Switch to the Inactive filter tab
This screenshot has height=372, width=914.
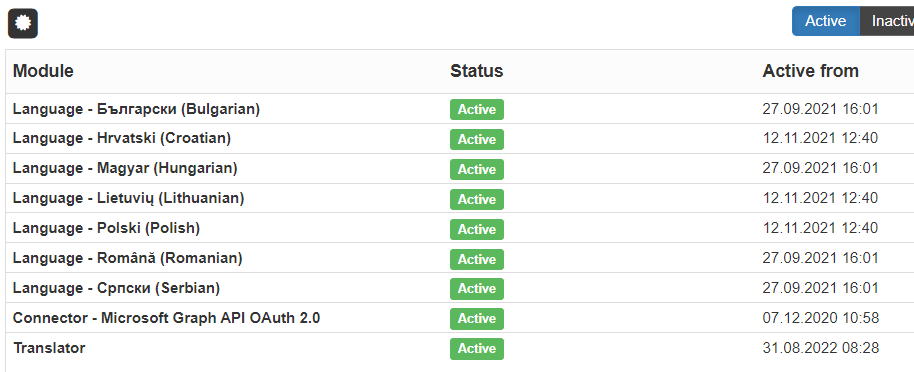[887, 21]
